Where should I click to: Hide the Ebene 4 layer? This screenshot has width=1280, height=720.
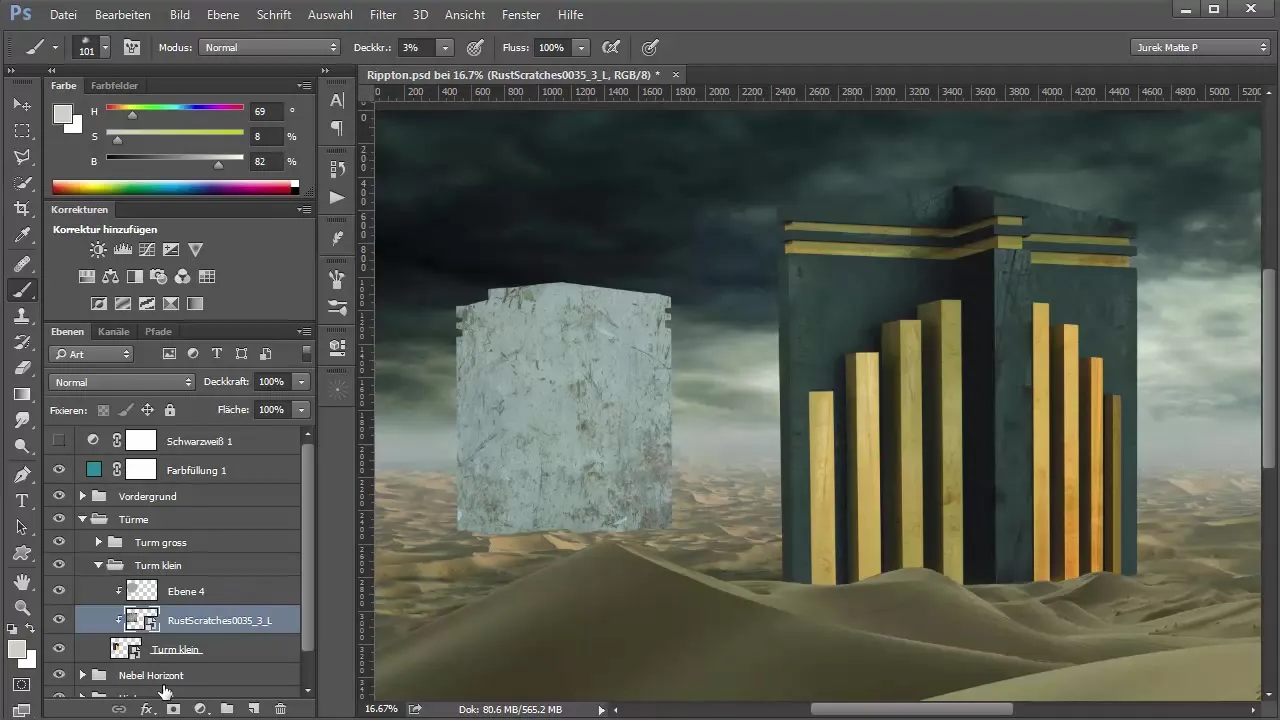tap(59, 591)
